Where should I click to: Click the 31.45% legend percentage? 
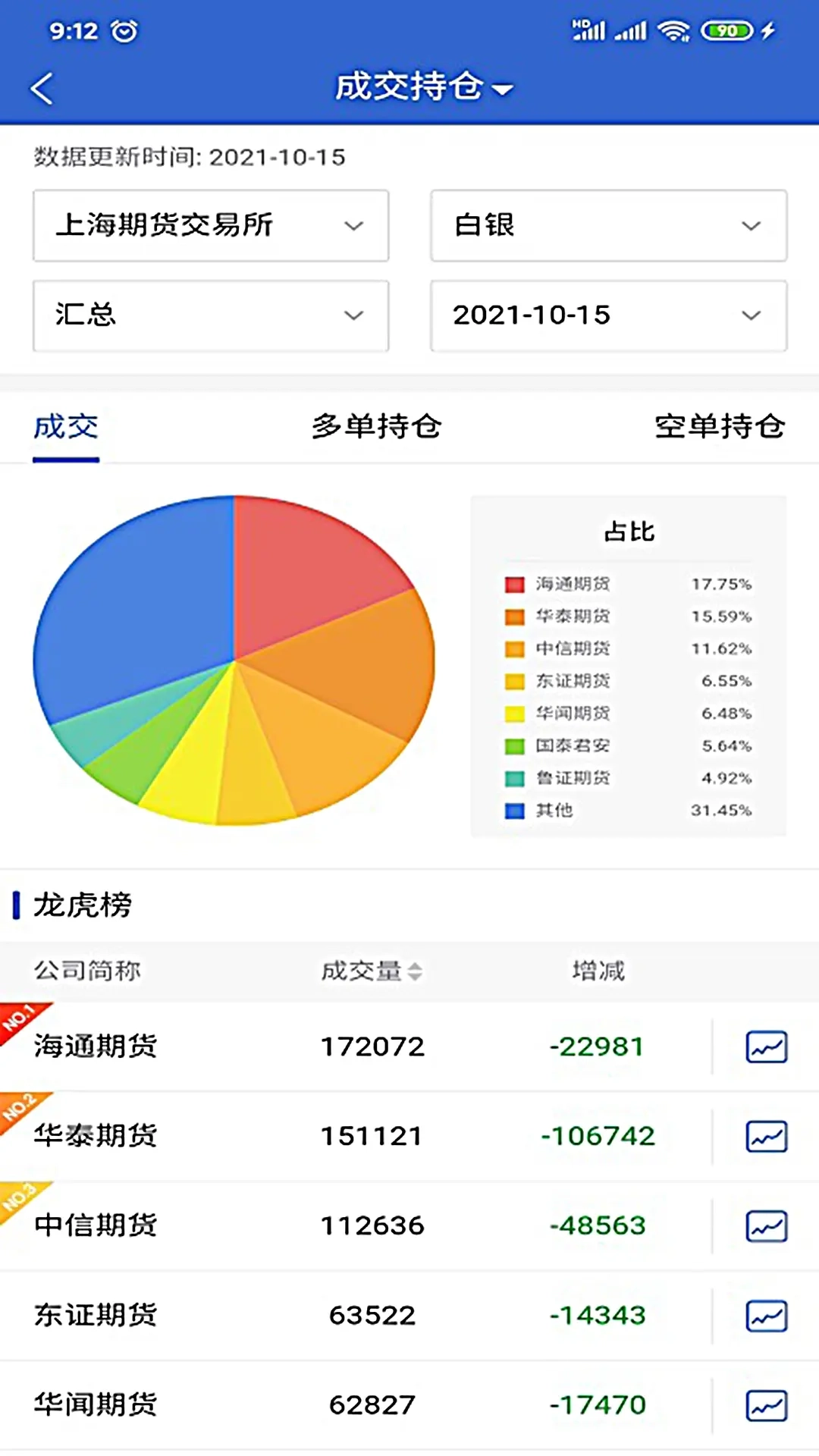pos(721,811)
